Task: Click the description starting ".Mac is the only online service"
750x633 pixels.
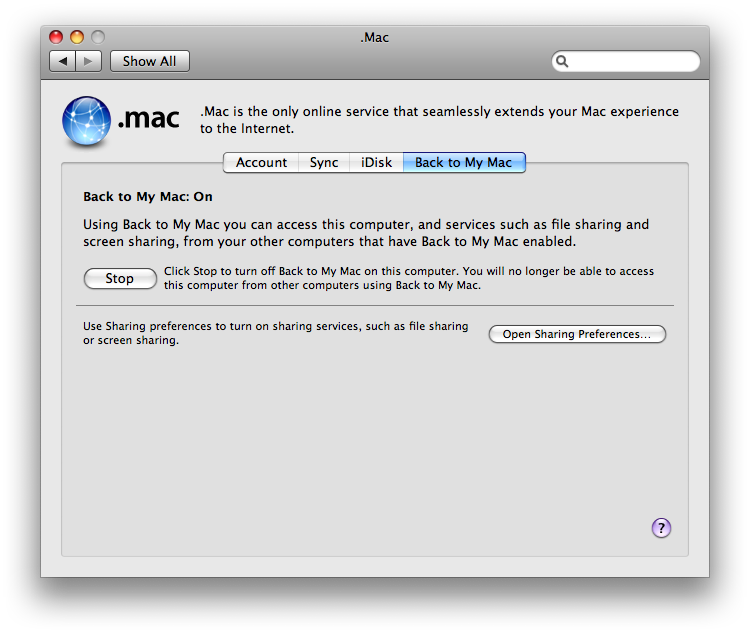Action: [x=439, y=120]
